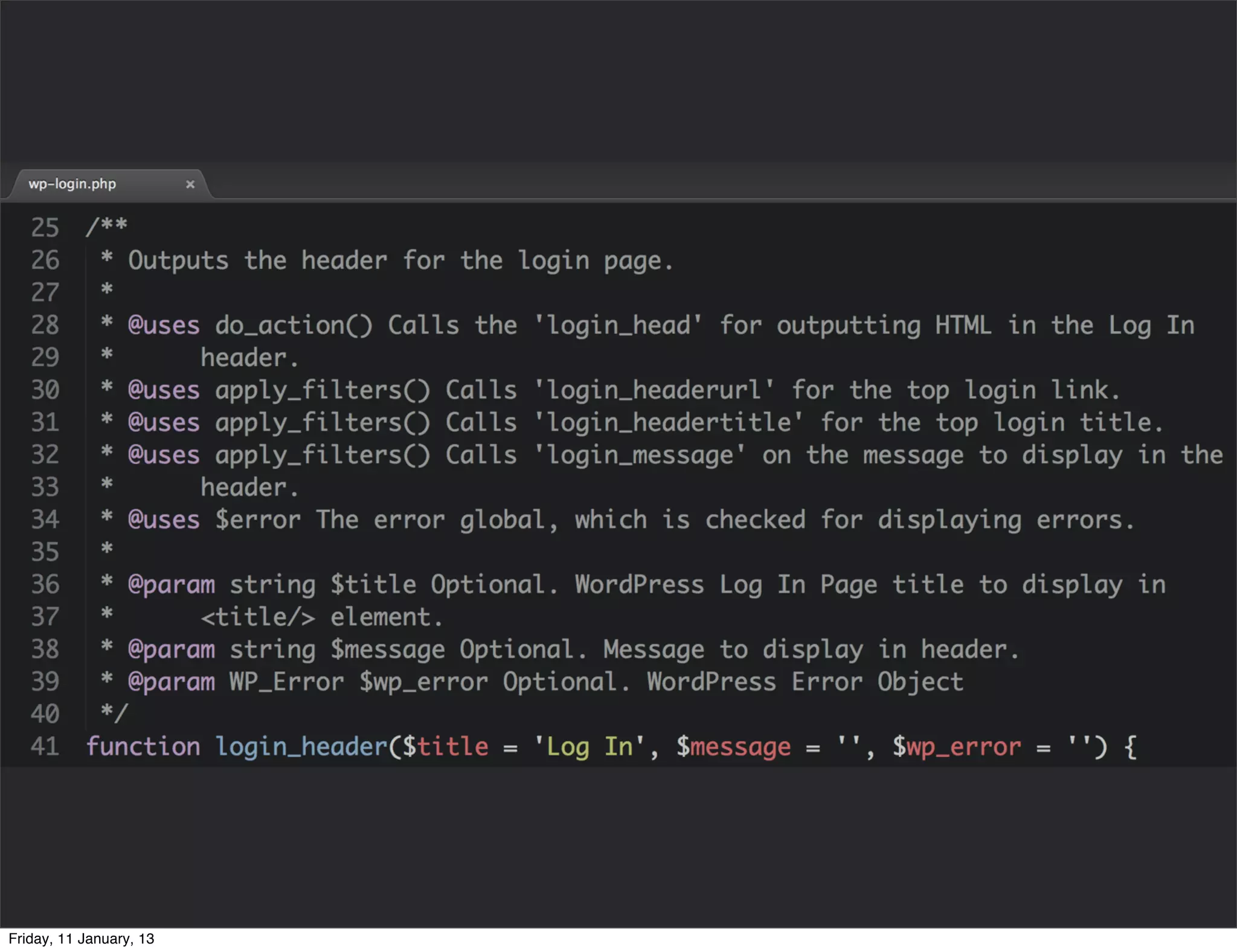Click 'login_message' text on line 32
The height and width of the screenshot is (952, 1237).
pyautogui.click(x=640, y=455)
